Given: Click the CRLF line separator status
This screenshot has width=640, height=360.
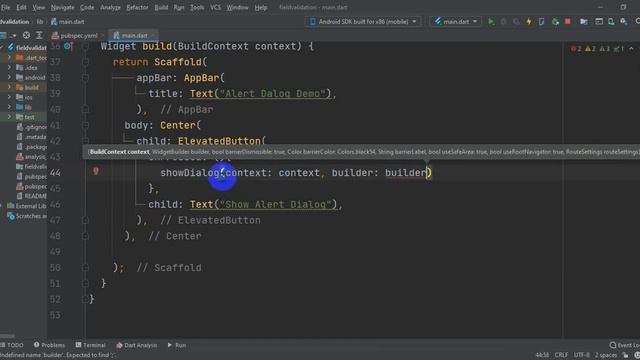Looking at the screenshot, I should tap(561, 355).
